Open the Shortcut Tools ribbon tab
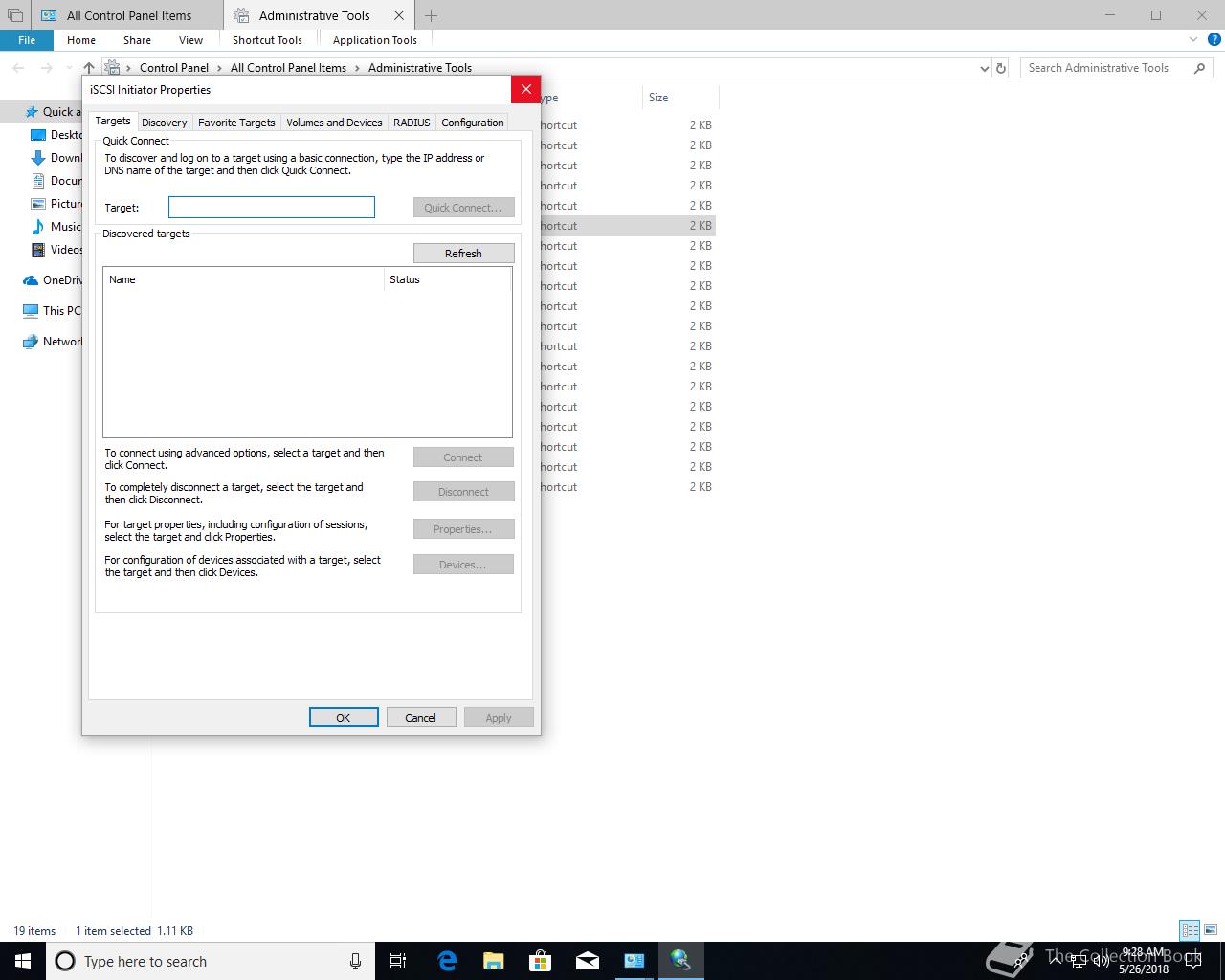The image size is (1225, 980). tap(267, 40)
